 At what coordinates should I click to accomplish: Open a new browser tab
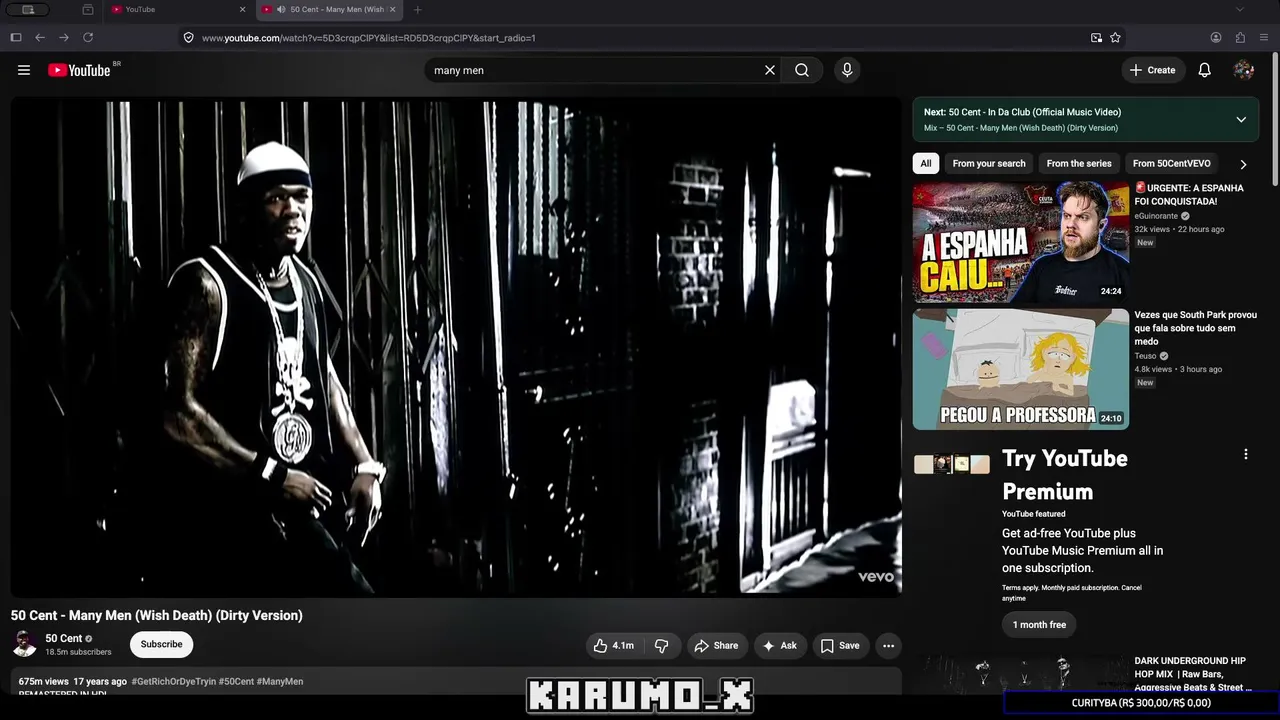[417, 10]
